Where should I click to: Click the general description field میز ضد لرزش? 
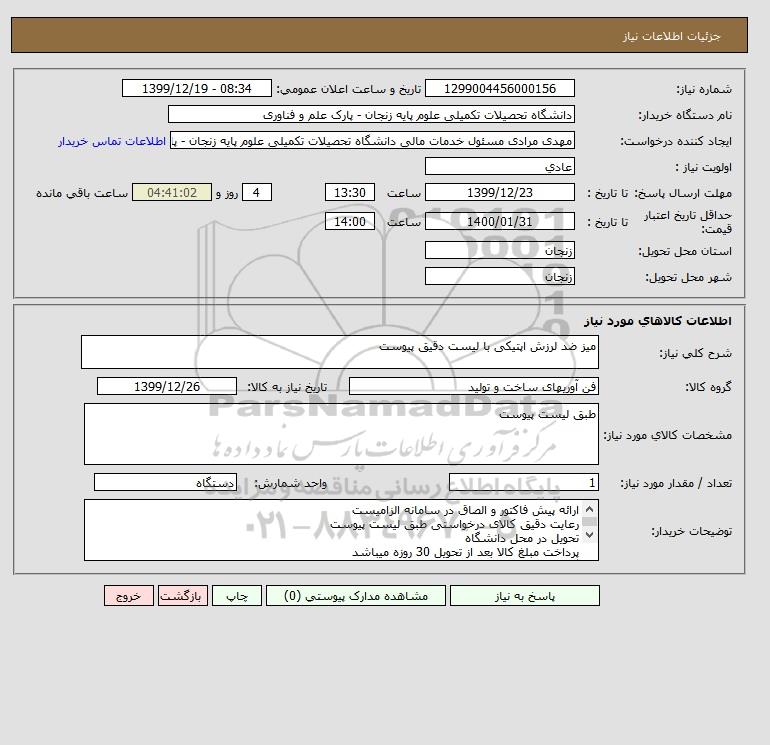coord(340,352)
